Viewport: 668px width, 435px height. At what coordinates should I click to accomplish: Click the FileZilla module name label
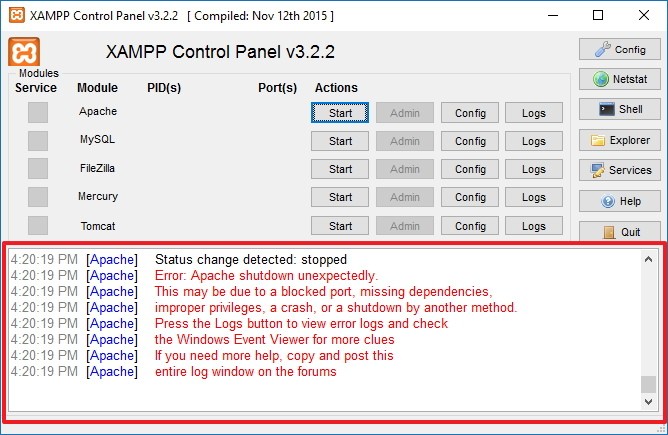point(97,168)
